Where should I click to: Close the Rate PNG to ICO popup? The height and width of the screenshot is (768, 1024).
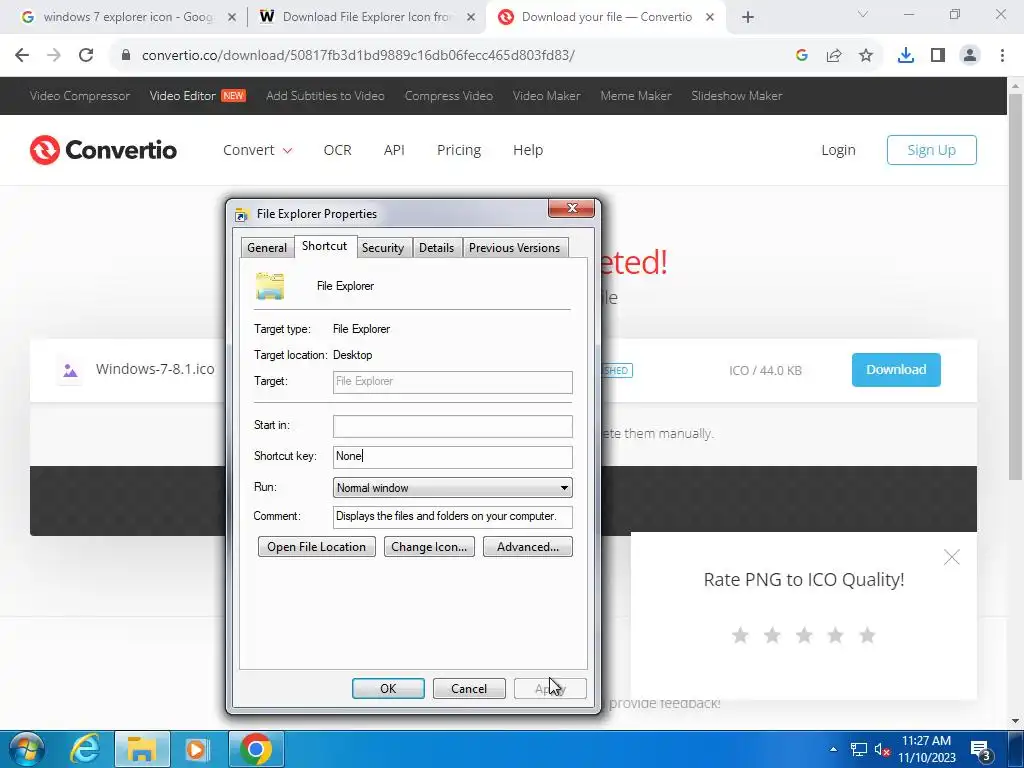click(952, 557)
